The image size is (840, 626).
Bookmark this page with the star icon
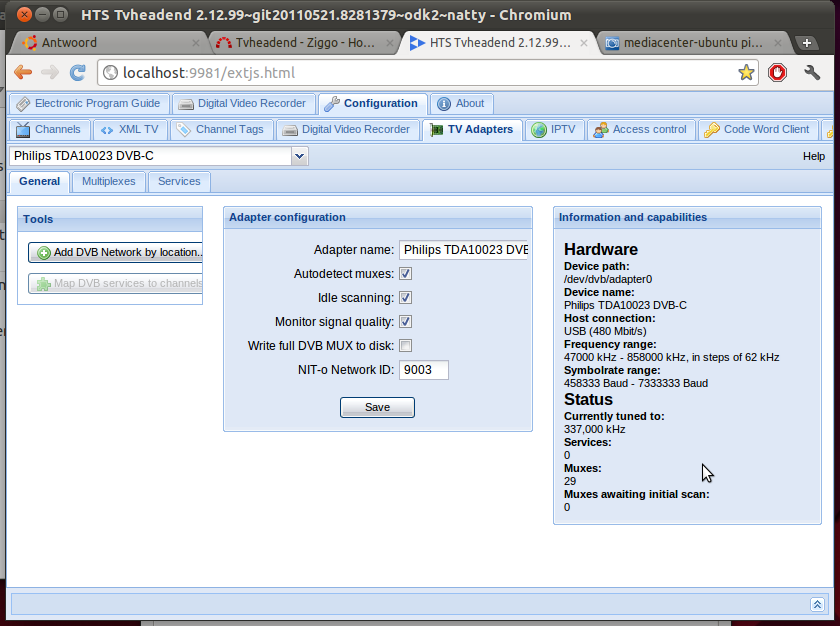coord(746,72)
